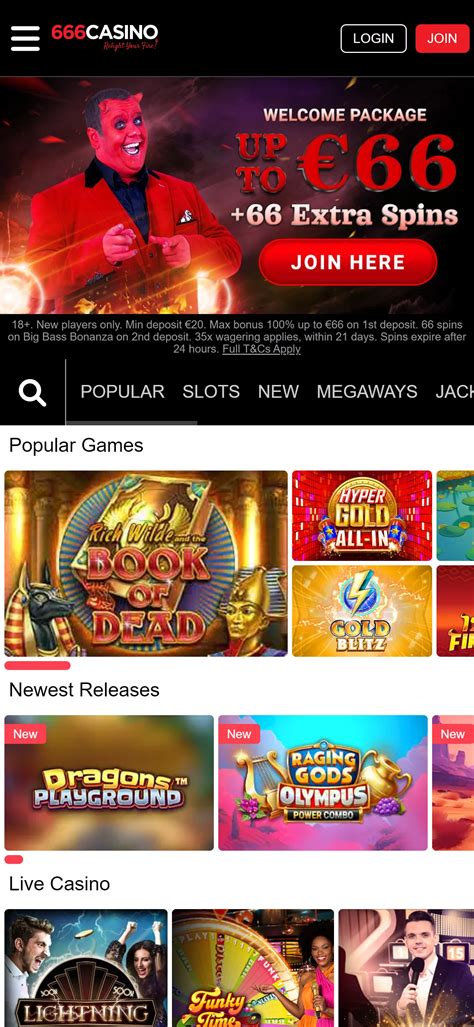Screen dimensions: 474x1027
Task: Tap the red JOIN button
Action: click(442, 39)
